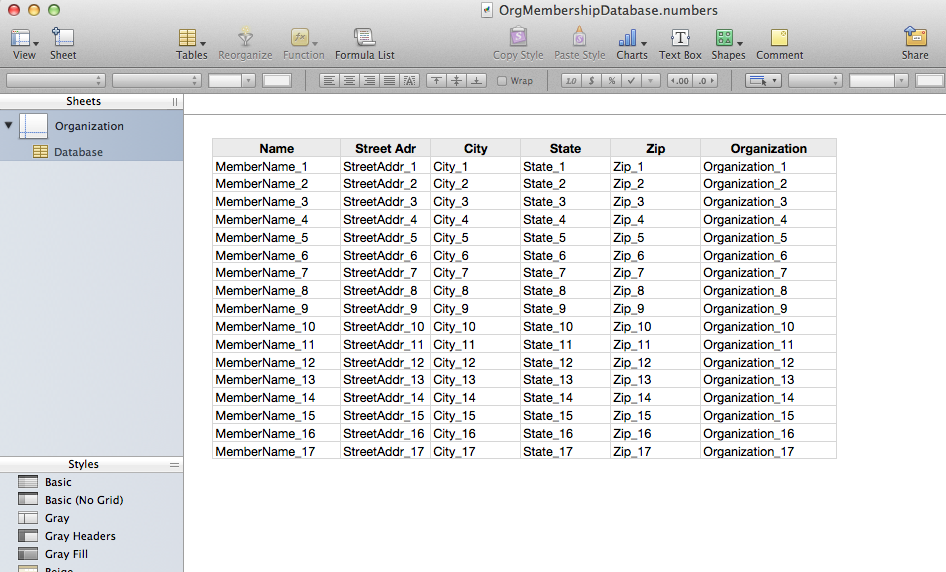946x572 pixels.
Task: Open the Tables toolbar button
Action: [192, 43]
